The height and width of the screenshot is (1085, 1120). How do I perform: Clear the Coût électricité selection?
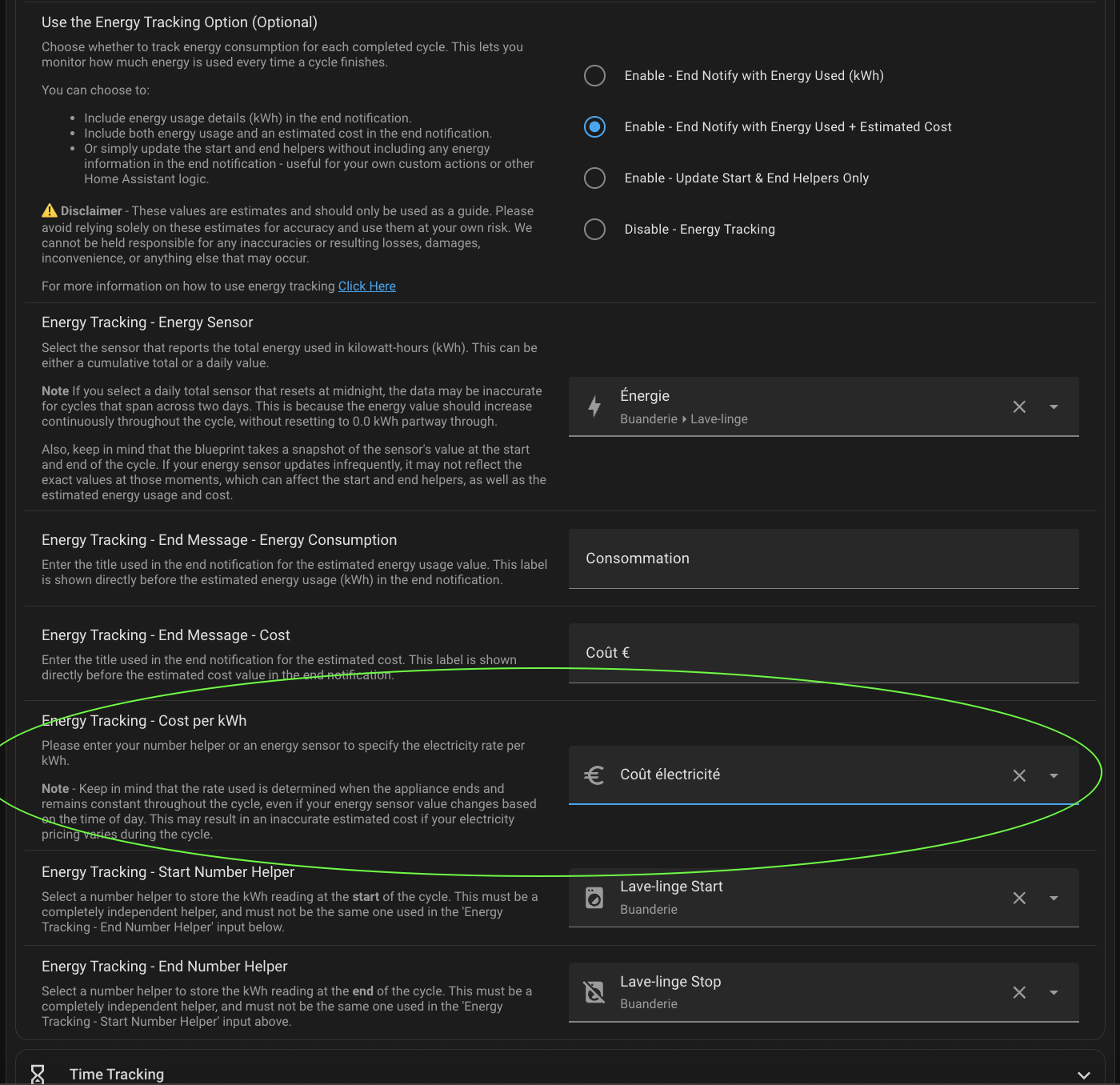tap(1019, 775)
